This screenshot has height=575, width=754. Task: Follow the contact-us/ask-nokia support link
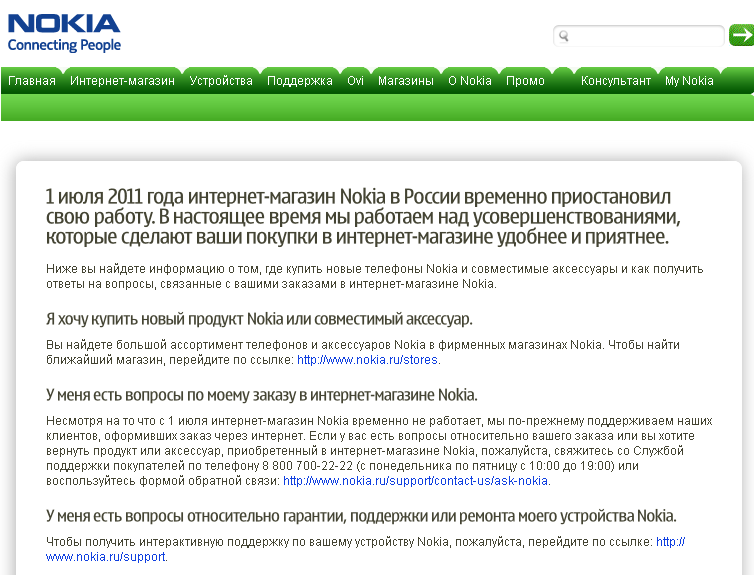(415, 481)
